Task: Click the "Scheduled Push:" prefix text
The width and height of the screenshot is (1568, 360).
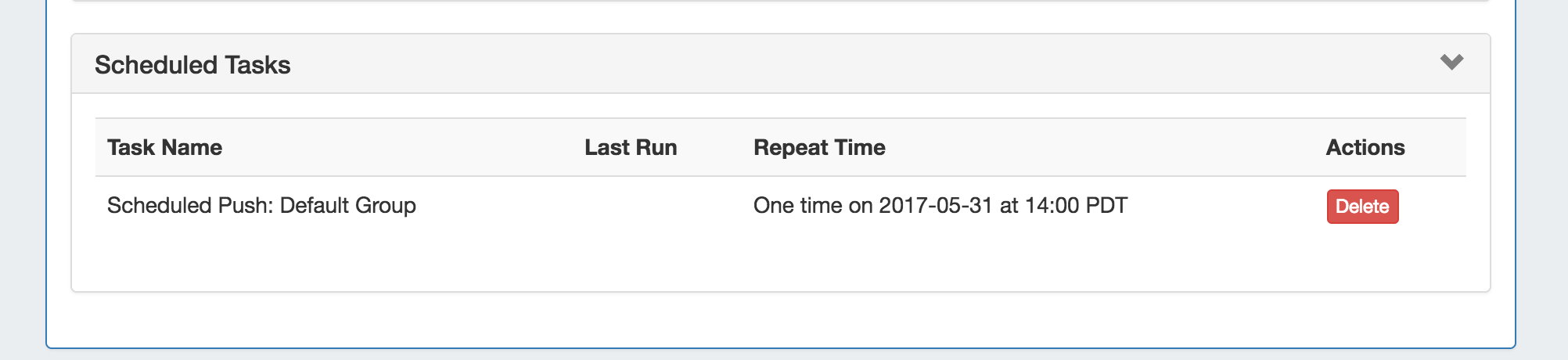Action: (190, 206)
